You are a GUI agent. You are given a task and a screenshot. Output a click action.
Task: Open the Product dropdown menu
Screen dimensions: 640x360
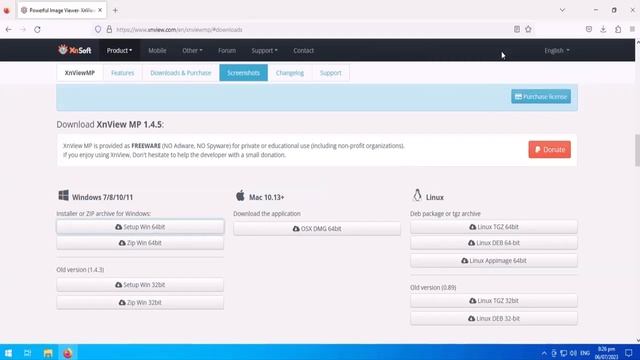point(119,51)
